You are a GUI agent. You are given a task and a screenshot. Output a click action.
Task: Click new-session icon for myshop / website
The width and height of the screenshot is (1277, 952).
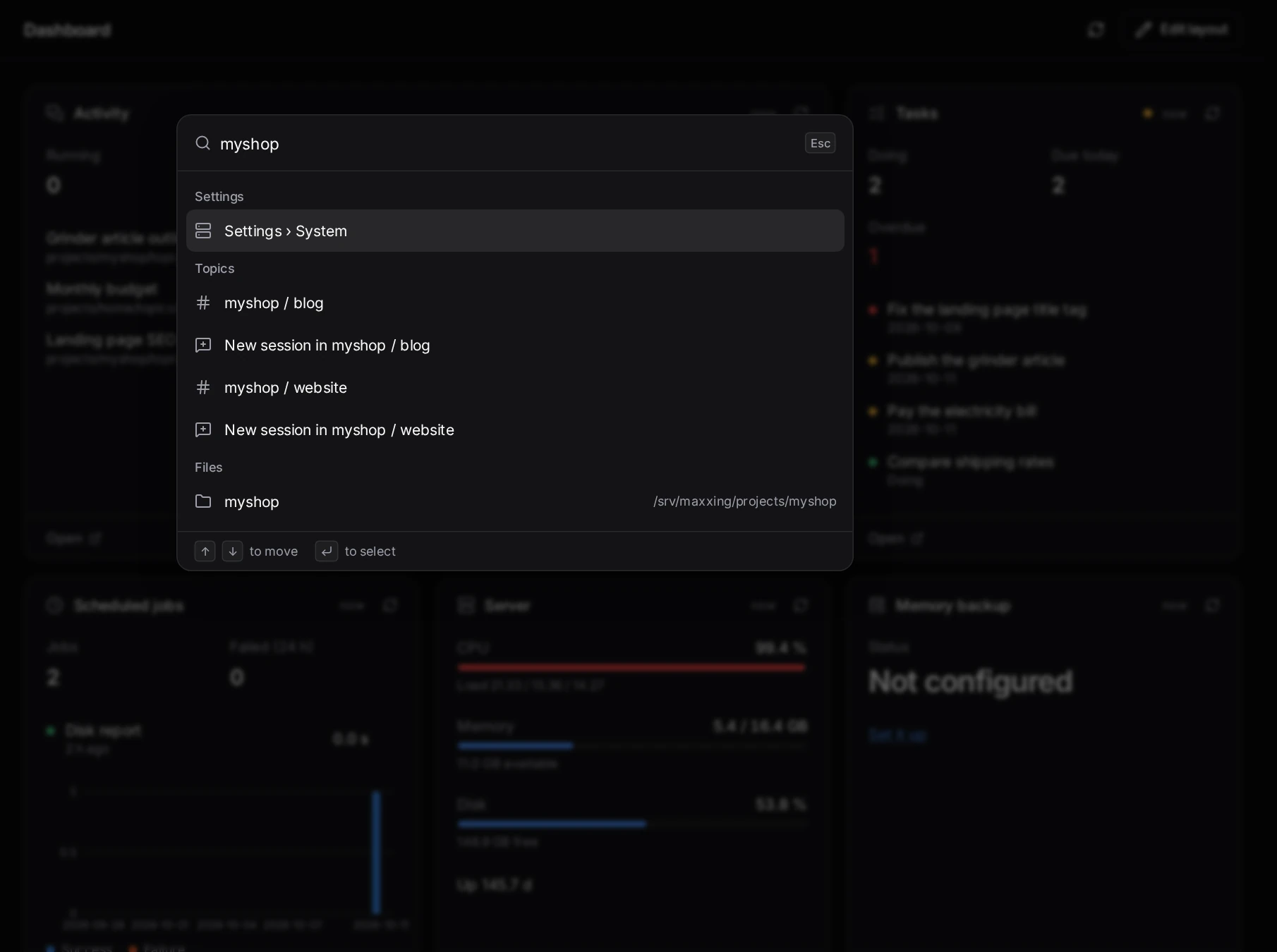tap(203, 430)
